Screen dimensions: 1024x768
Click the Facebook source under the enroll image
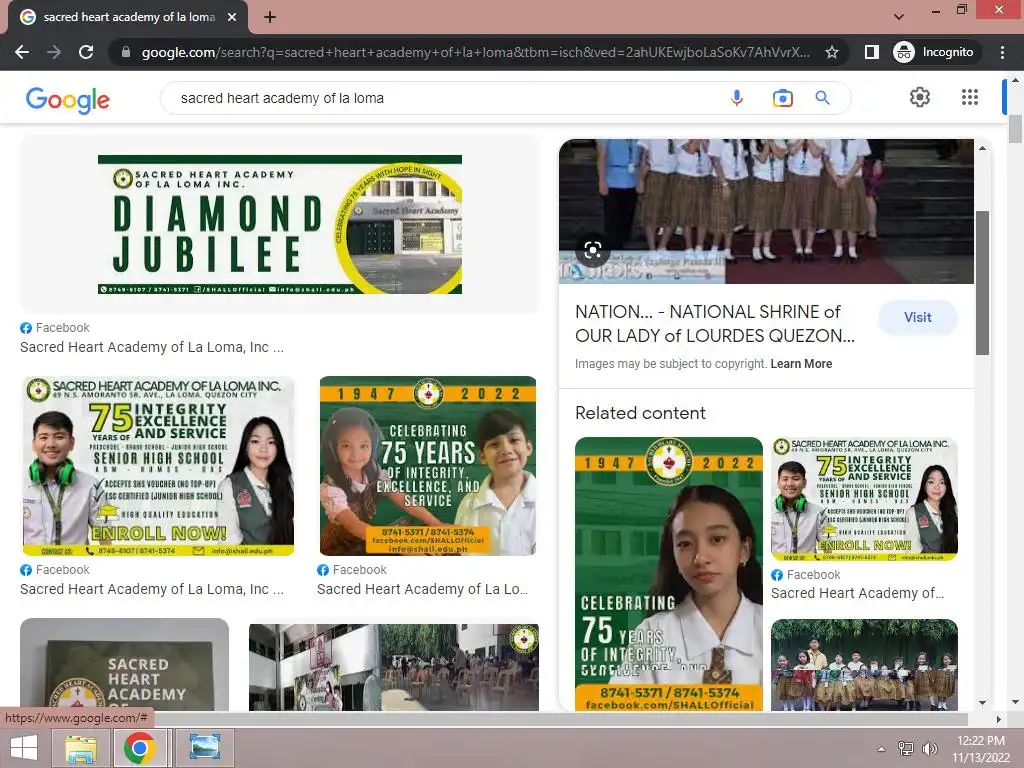[x=55, y=570]
